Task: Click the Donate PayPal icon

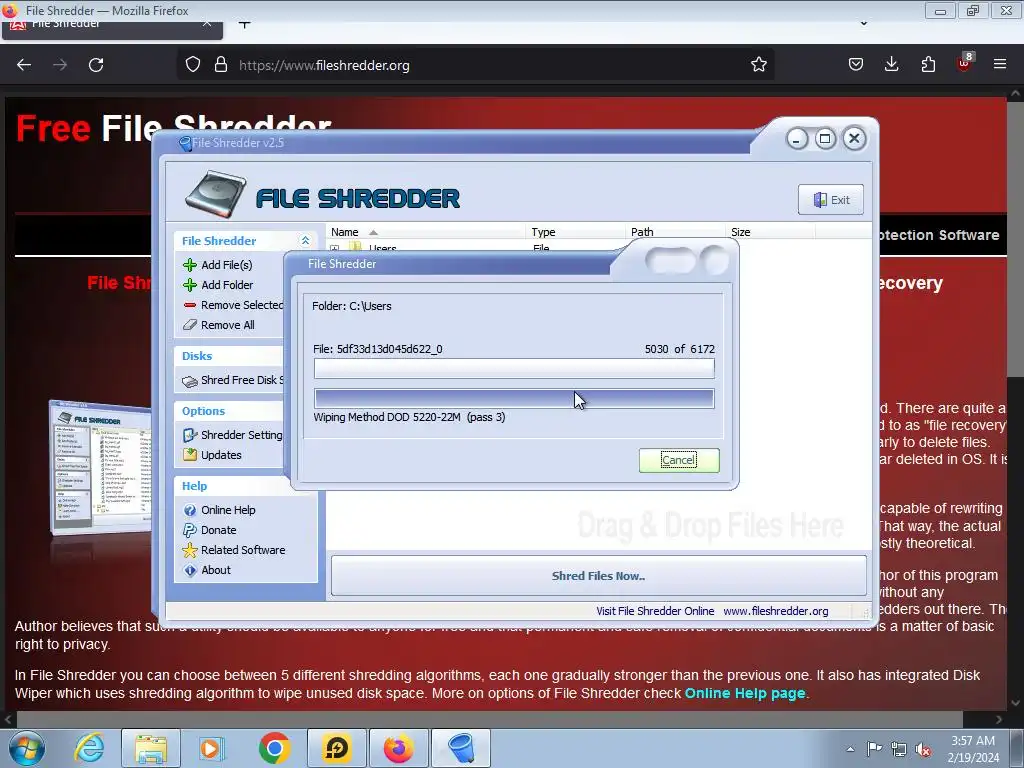Action: point(190,530)
